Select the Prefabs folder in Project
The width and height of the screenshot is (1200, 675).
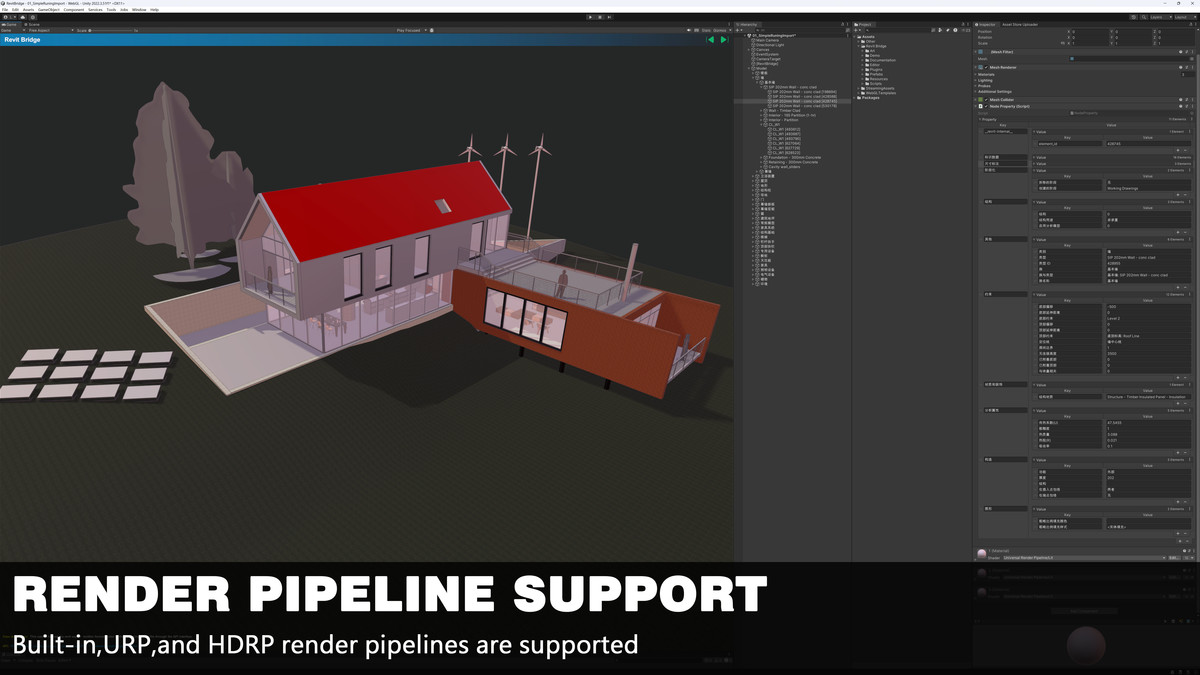(x=875, y=74)
